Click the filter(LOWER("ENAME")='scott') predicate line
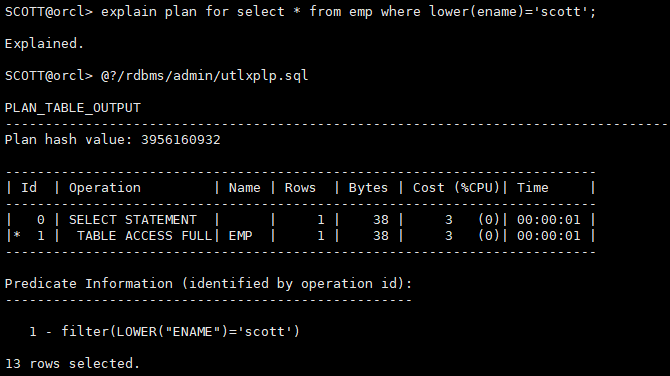Viewport: 670px width, 376px height. point(180,332)
